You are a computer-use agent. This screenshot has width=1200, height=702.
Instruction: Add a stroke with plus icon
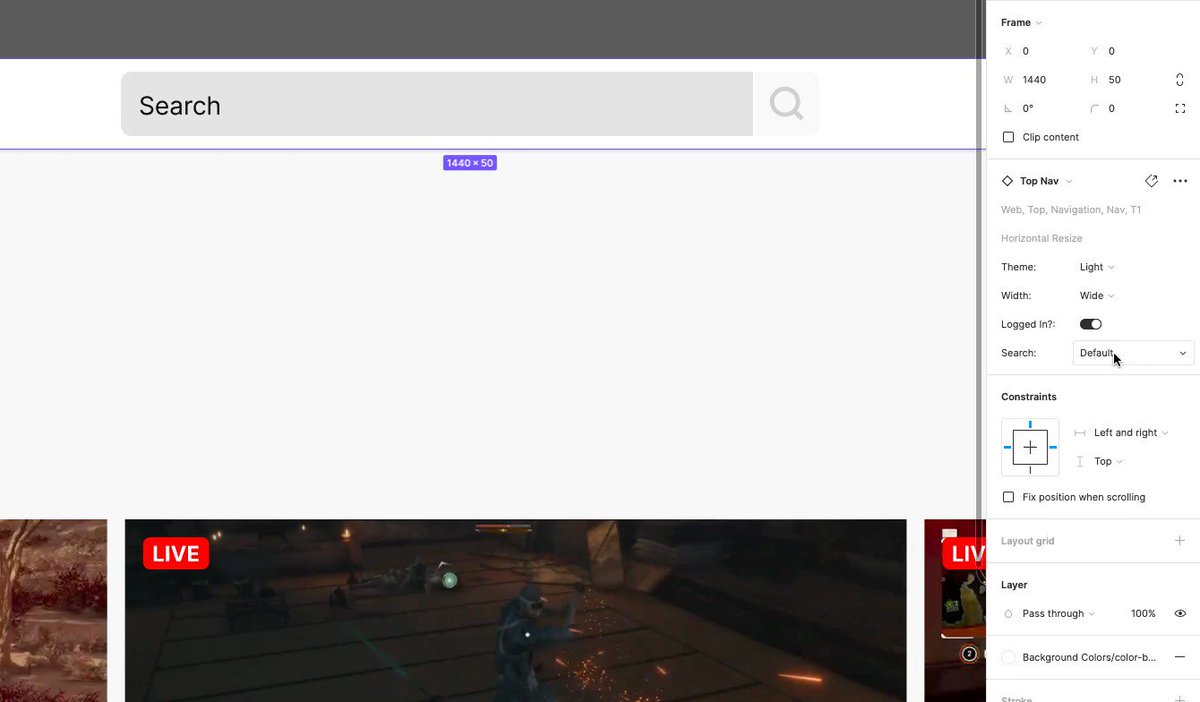(1180, 698)
